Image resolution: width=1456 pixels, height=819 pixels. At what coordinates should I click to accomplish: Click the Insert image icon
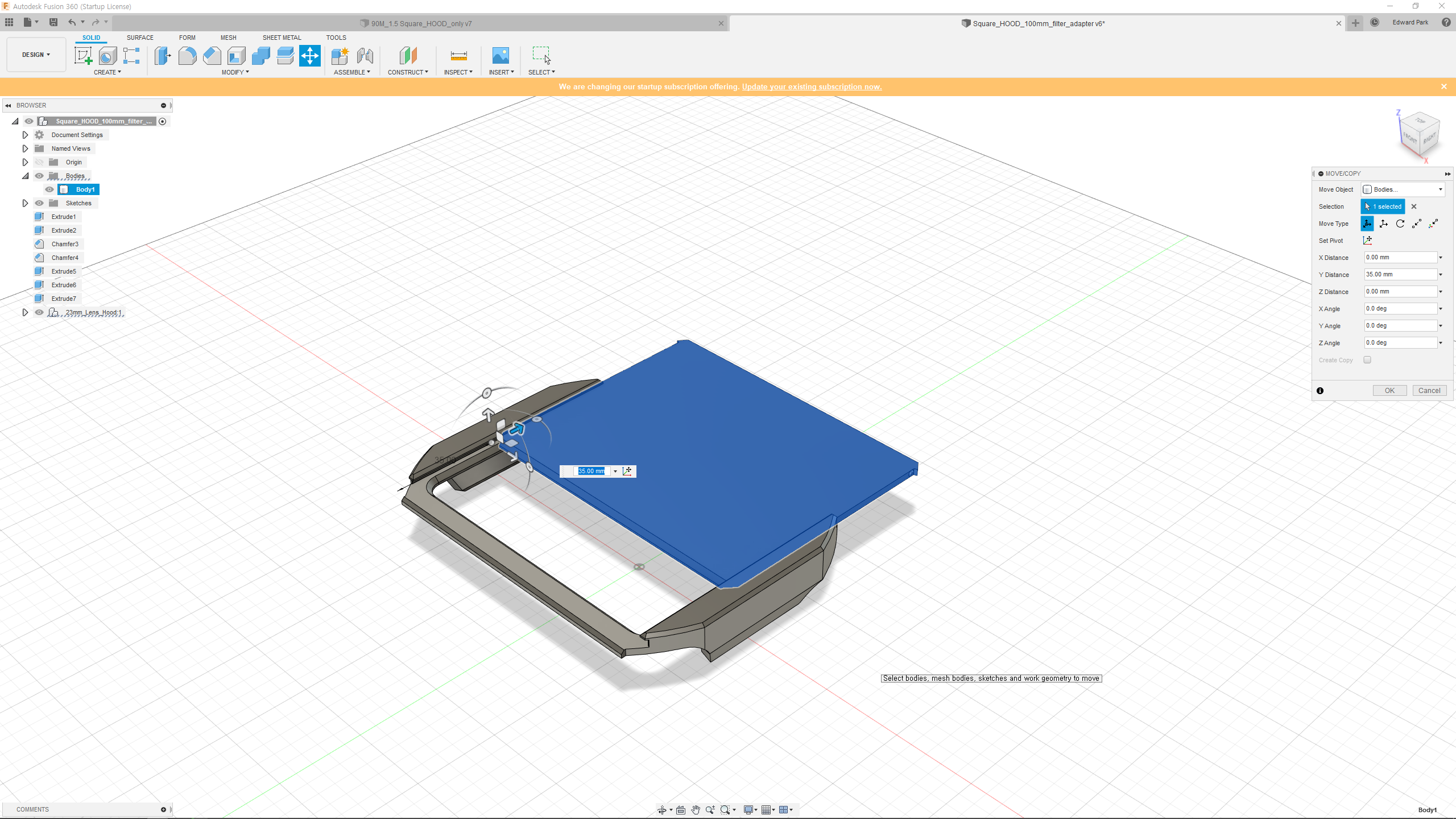pos(500,56)
